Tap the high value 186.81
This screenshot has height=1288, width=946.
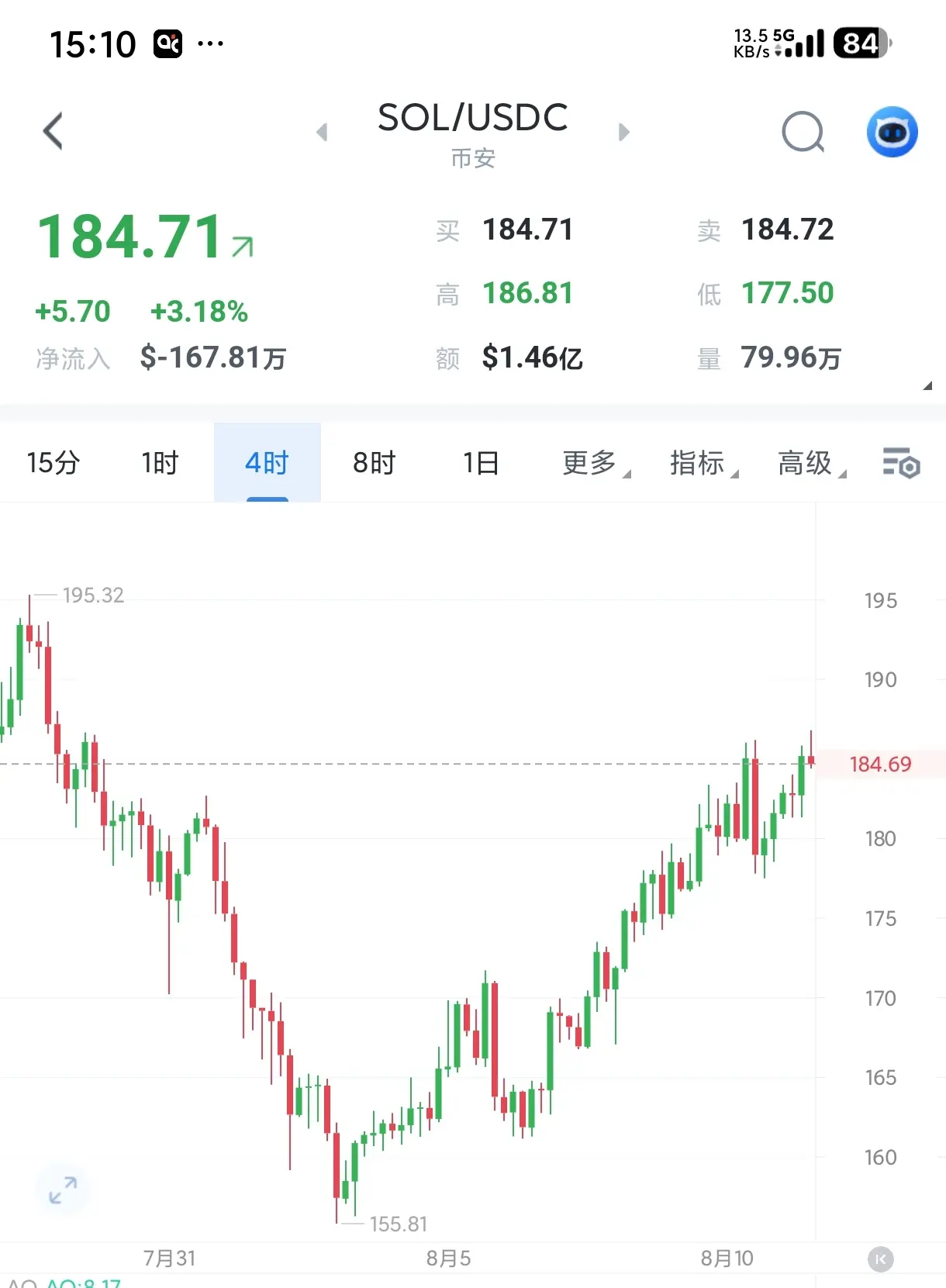527,293
